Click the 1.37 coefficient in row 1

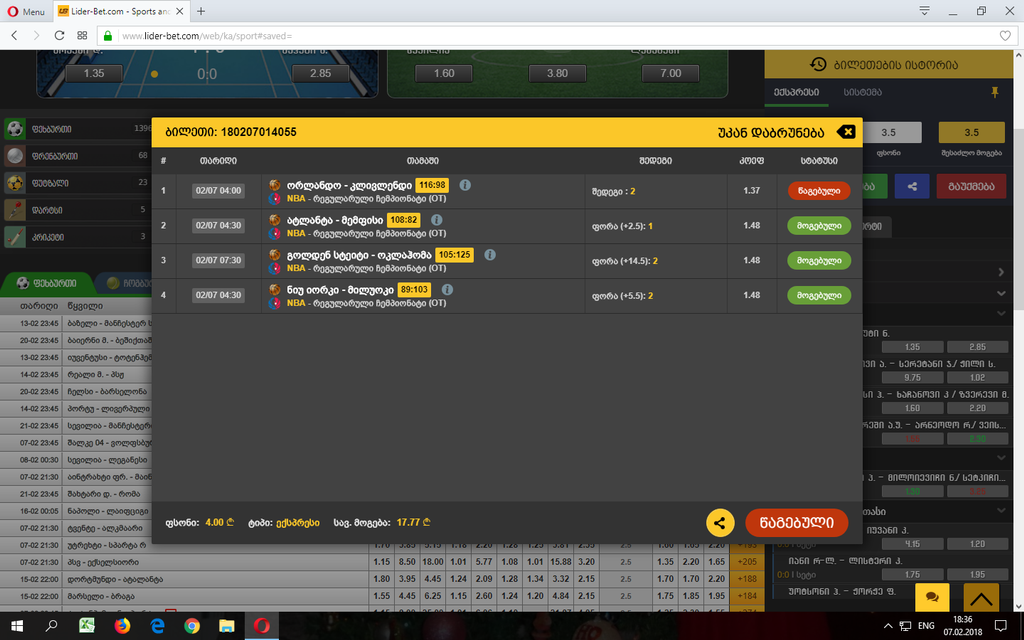[x=752, y=190]
